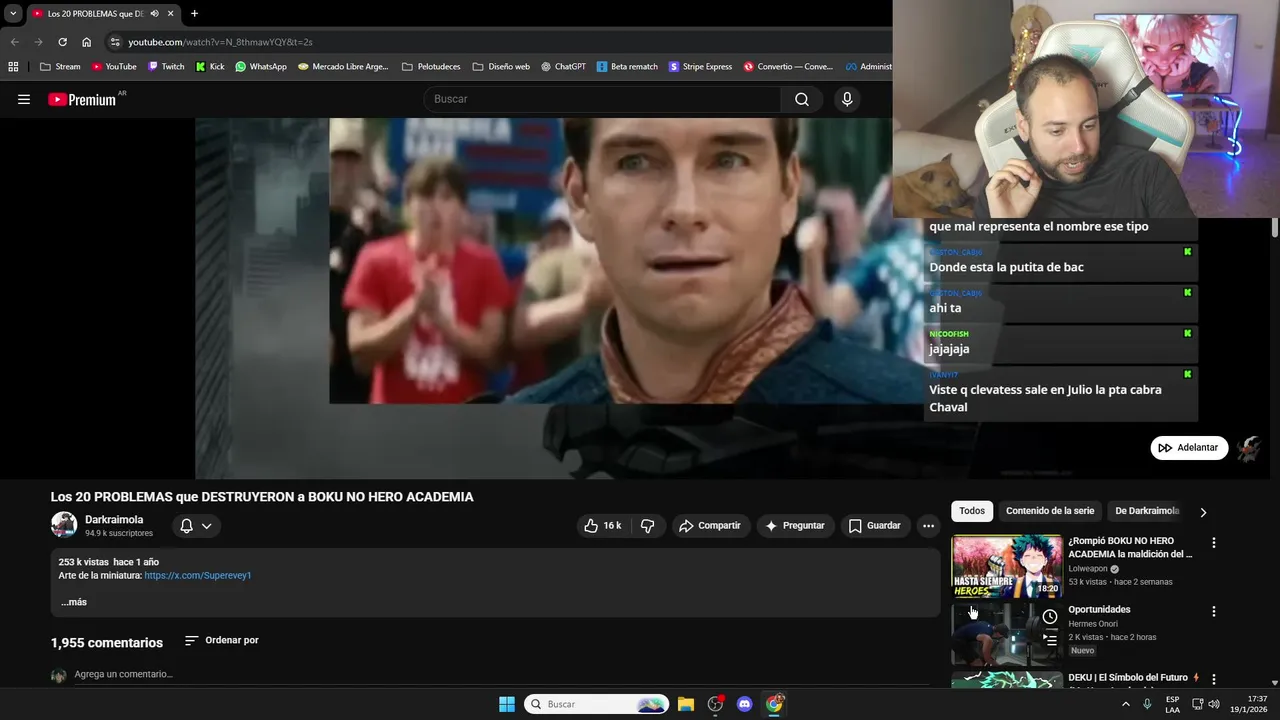Open File Explorer from taskbar
The height and width of the screenshot is (720, 1280).
(686, 704)
